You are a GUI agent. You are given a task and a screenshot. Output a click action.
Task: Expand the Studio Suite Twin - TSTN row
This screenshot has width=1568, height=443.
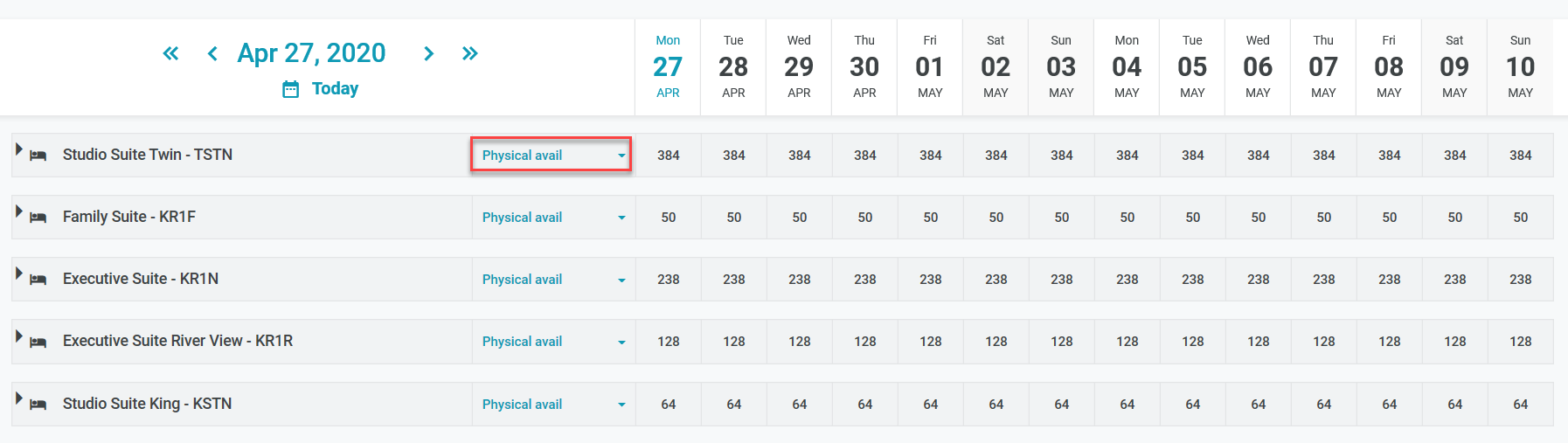(x=18, y=149)
